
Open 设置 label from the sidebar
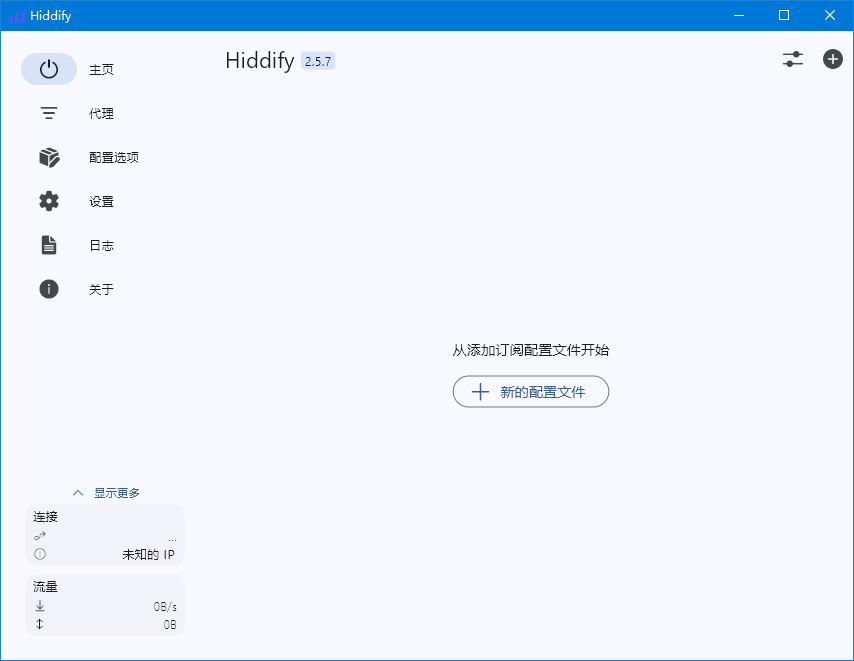click(101, 201)
